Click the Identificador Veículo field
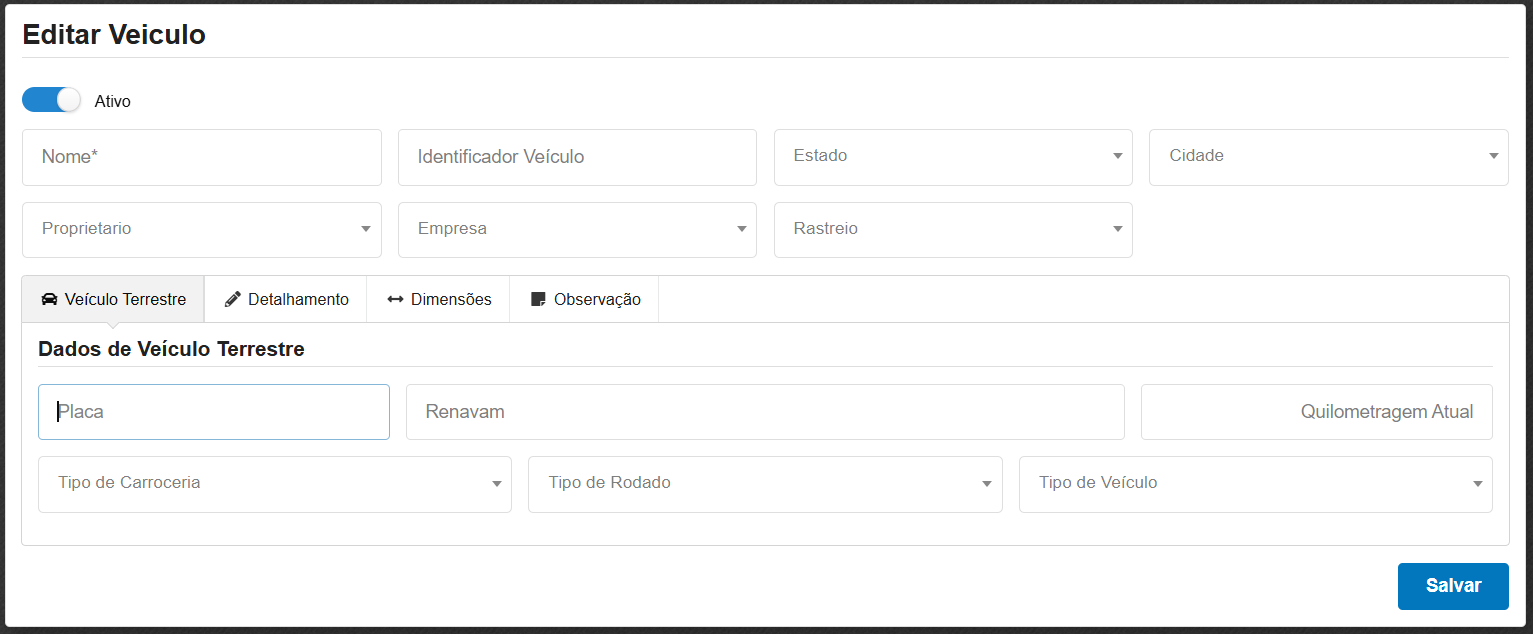 [577, 157]
